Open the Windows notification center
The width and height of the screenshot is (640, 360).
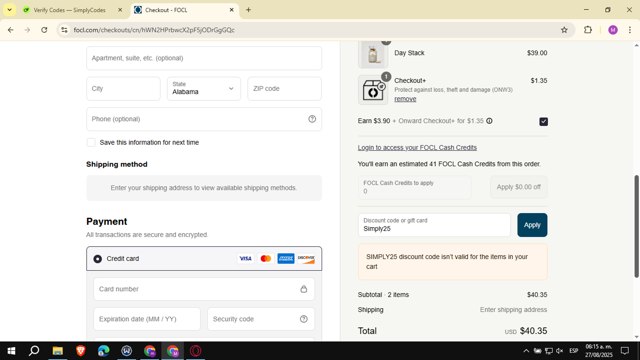point(624,351)
